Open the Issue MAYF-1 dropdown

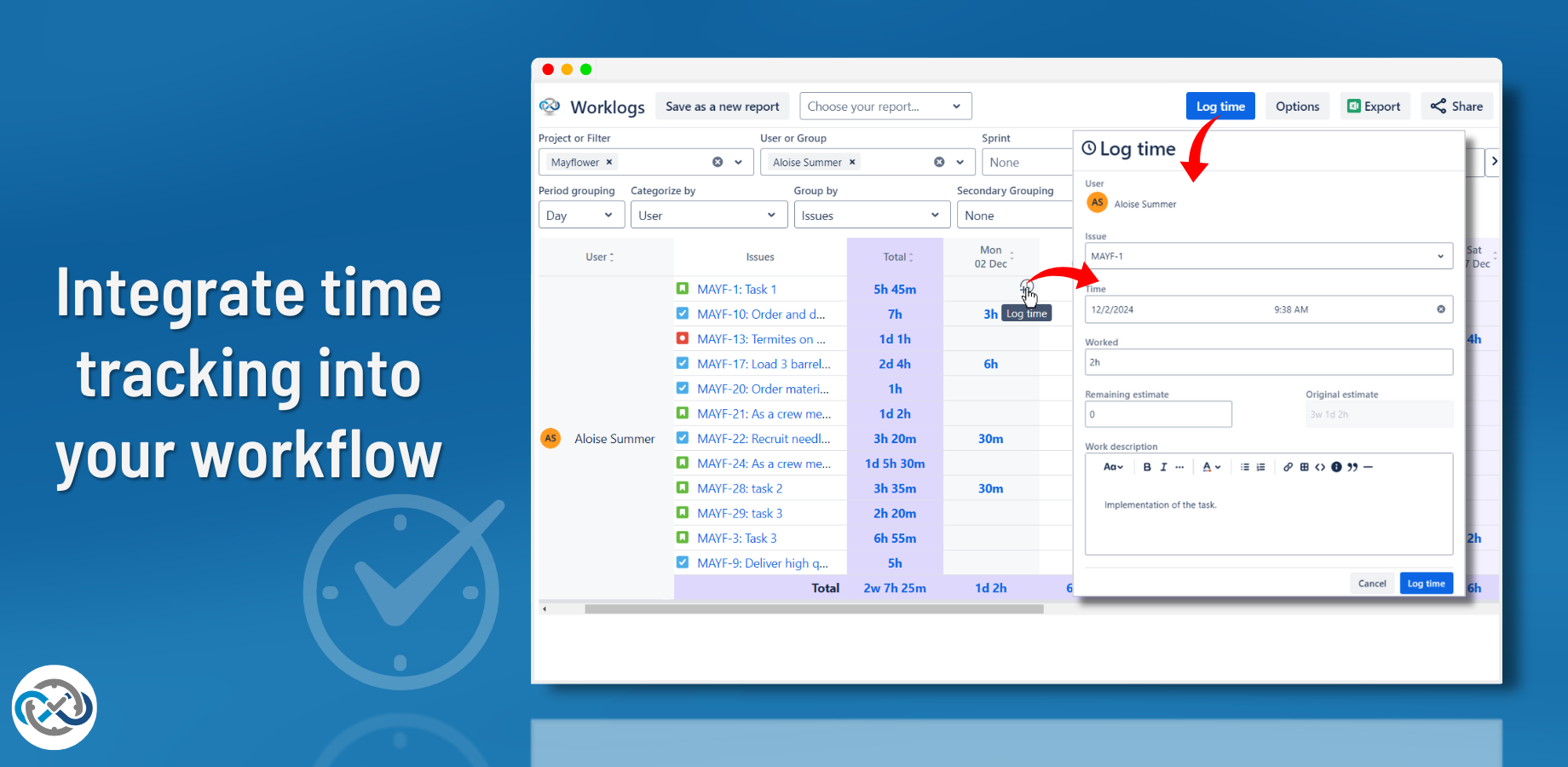1269,256
